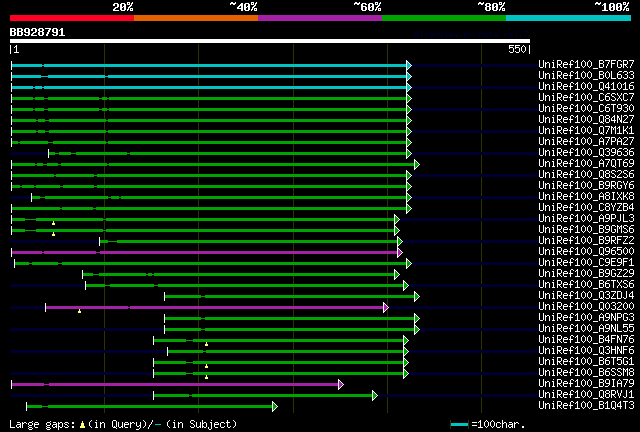Select the UniRef100_A7QT69 label

[586, 163]
